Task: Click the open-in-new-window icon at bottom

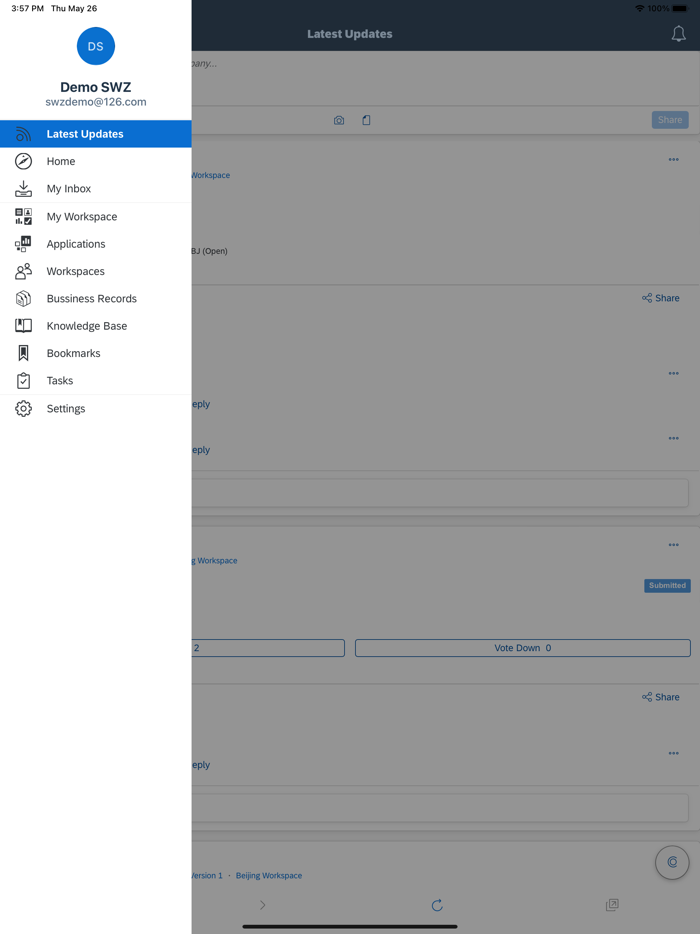Action: (612, 905)
